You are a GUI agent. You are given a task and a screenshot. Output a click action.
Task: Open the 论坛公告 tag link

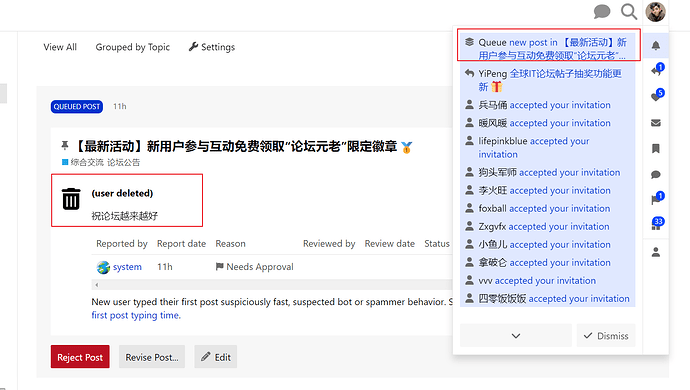[123, 162]
